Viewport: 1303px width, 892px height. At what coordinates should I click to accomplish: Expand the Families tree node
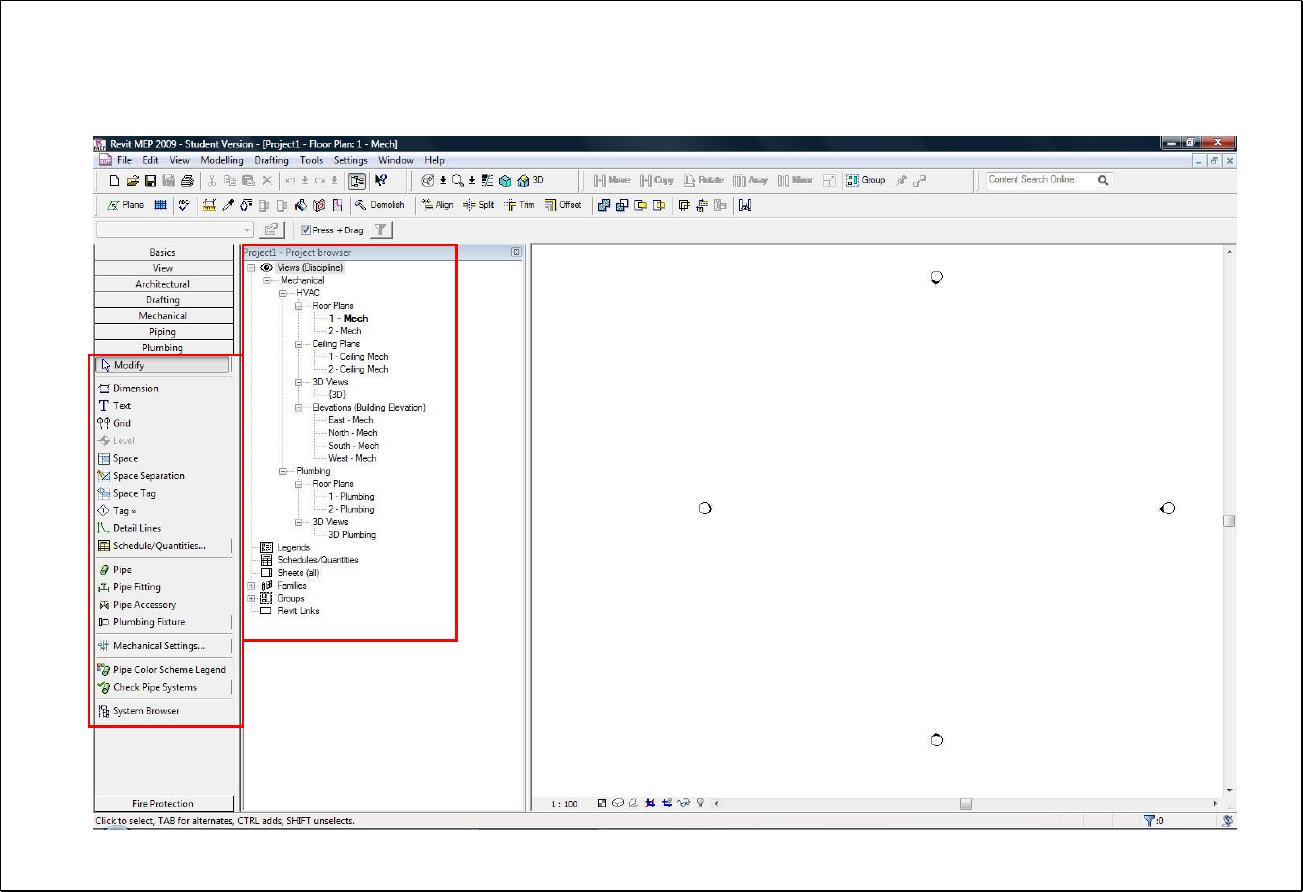252,586
